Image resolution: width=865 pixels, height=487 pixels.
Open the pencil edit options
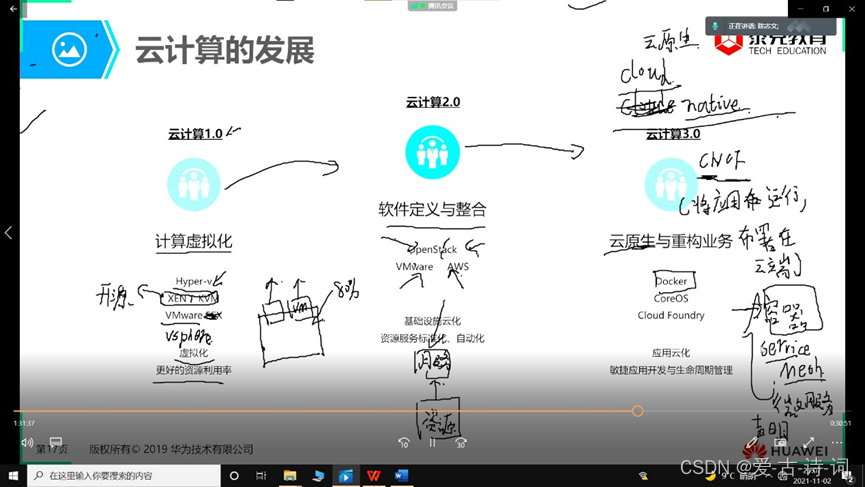(x=751, y=442)
